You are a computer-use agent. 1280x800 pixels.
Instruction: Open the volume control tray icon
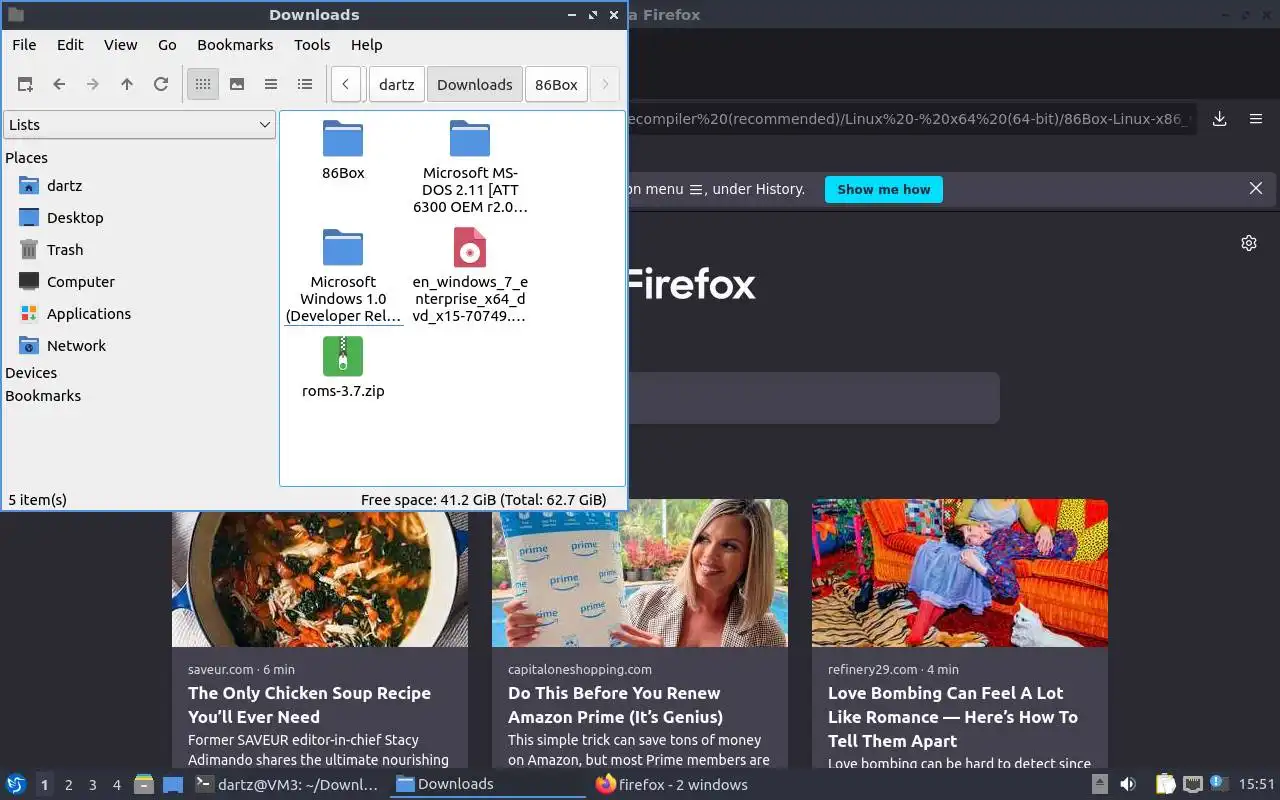(x=1128, y=784)
